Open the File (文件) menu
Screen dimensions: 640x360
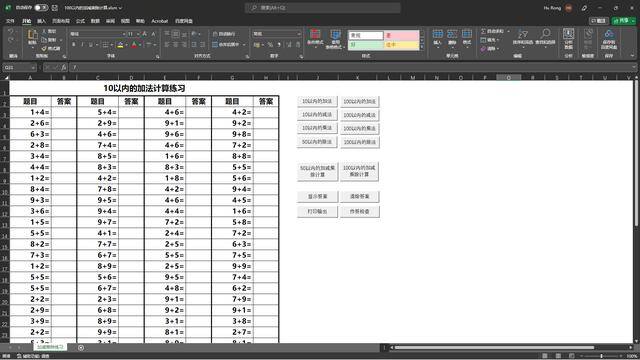click(x=10, y=21)
